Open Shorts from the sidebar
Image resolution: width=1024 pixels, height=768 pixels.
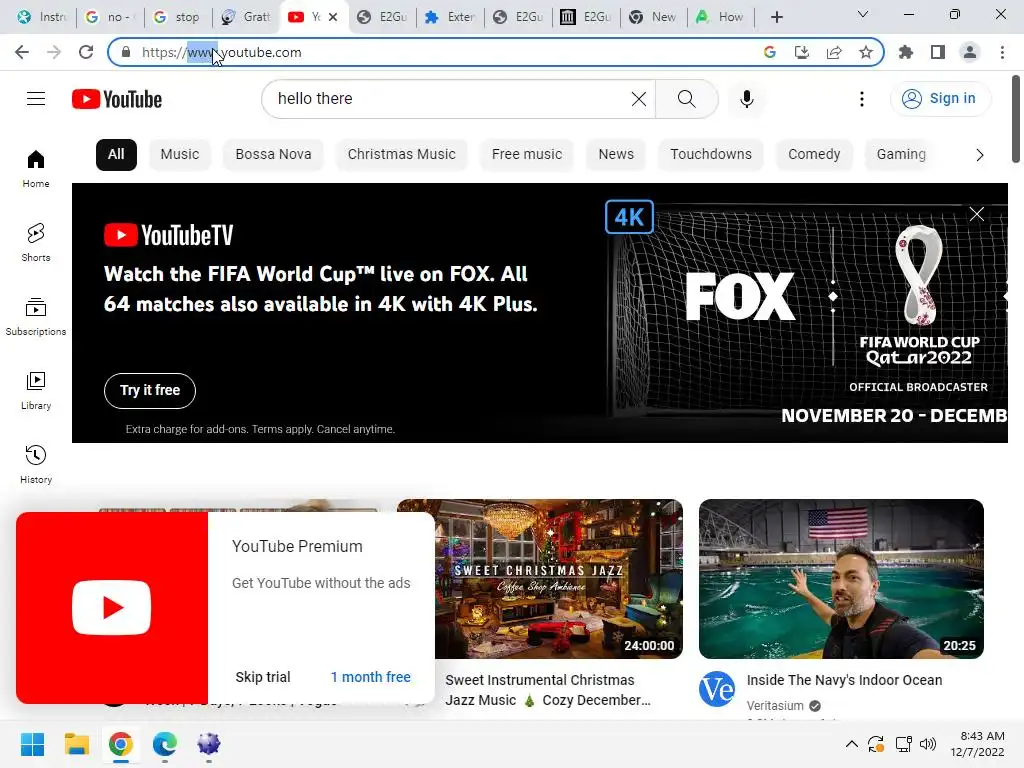36,242
